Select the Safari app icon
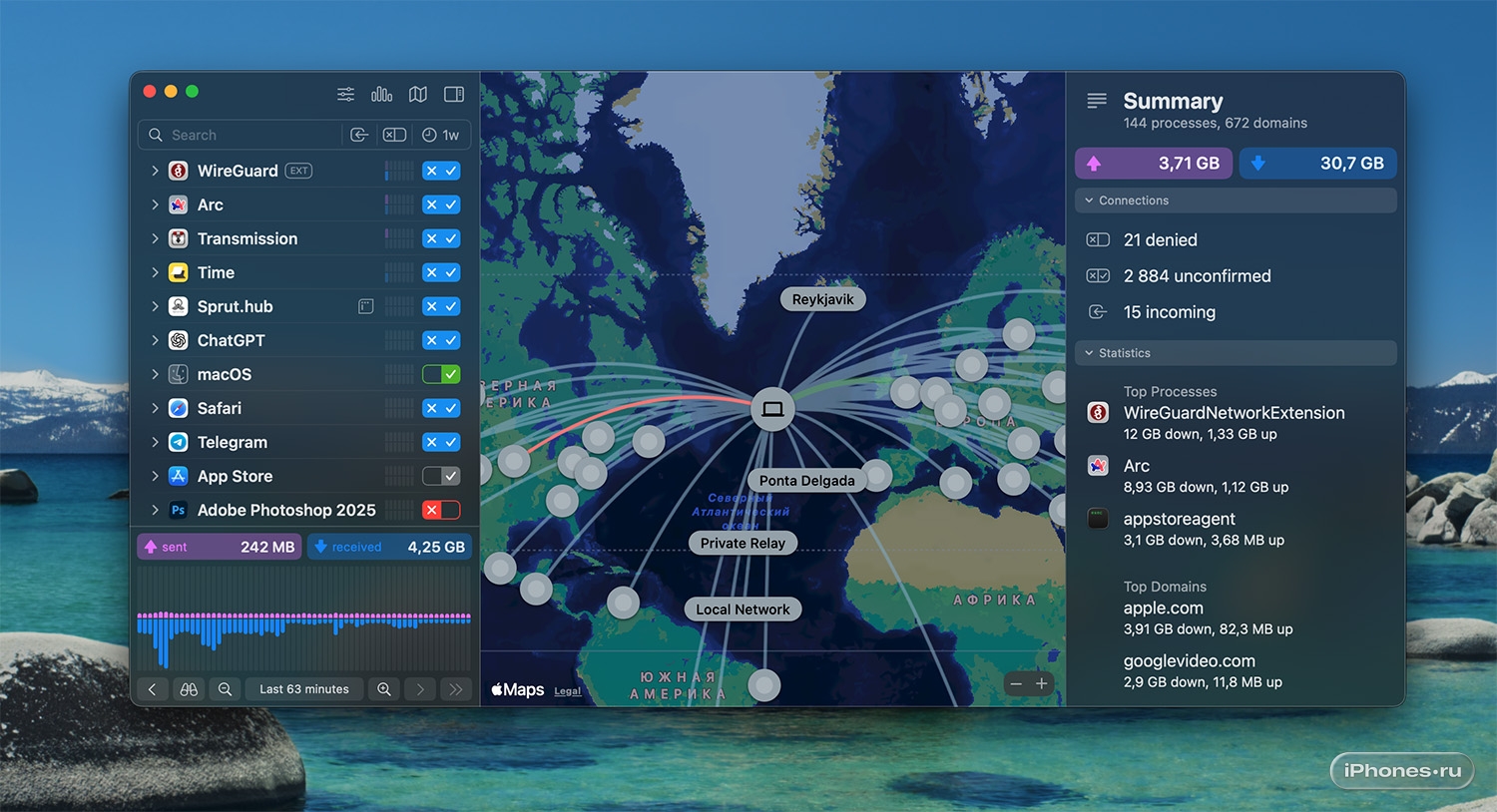Viewport: 1497px width, 812px height. point(179,408)
